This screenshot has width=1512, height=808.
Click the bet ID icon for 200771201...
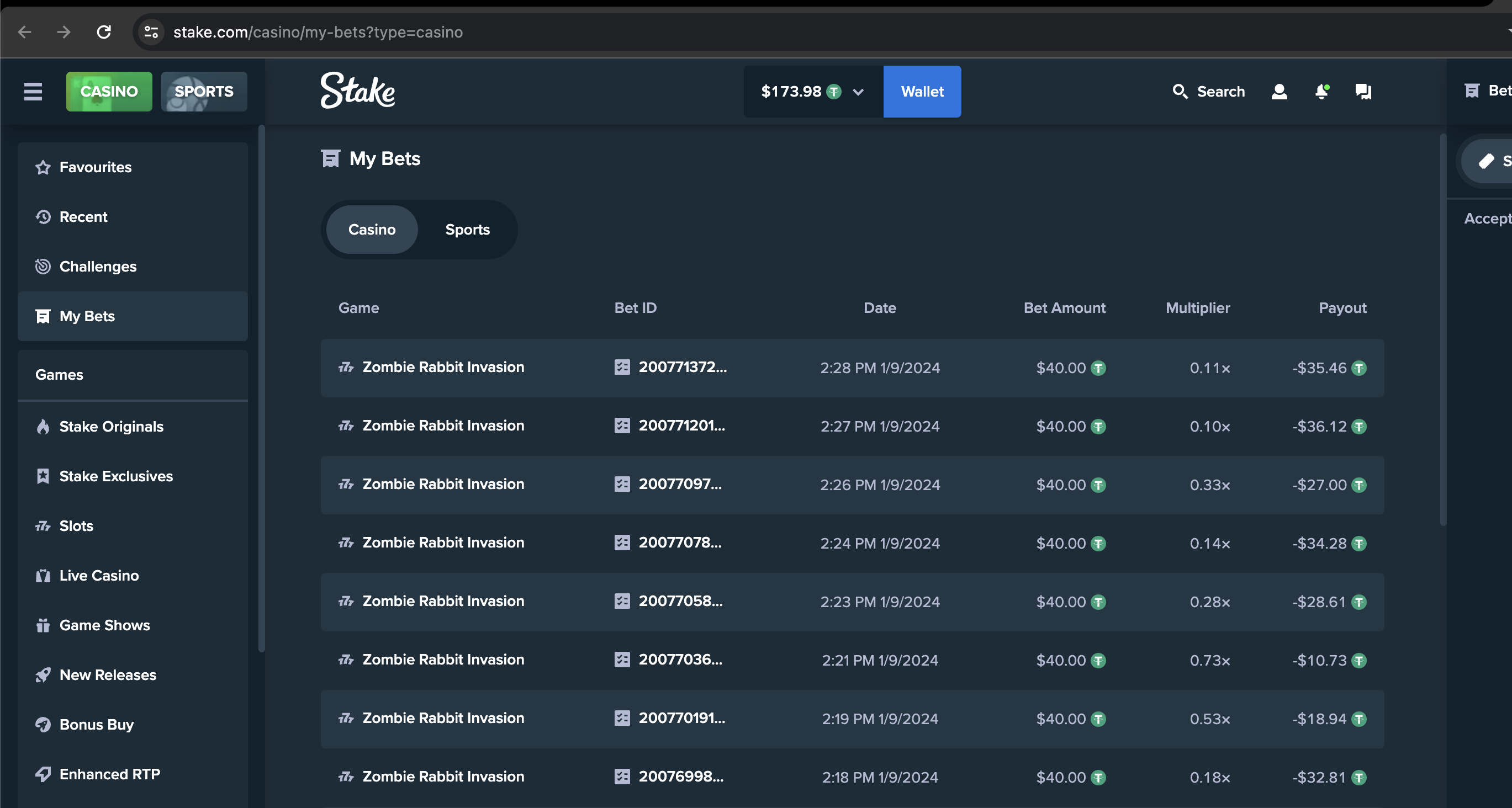(622, 426)
